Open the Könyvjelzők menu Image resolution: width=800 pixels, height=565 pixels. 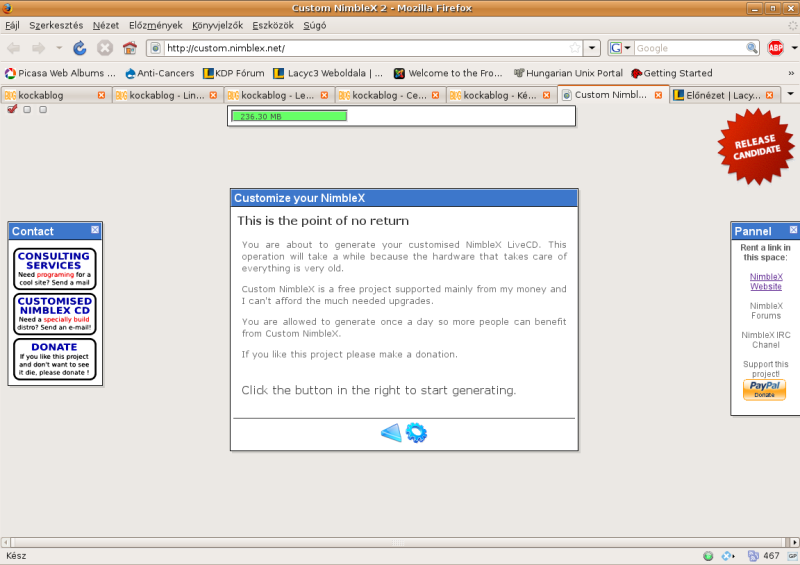click(217, 26)
